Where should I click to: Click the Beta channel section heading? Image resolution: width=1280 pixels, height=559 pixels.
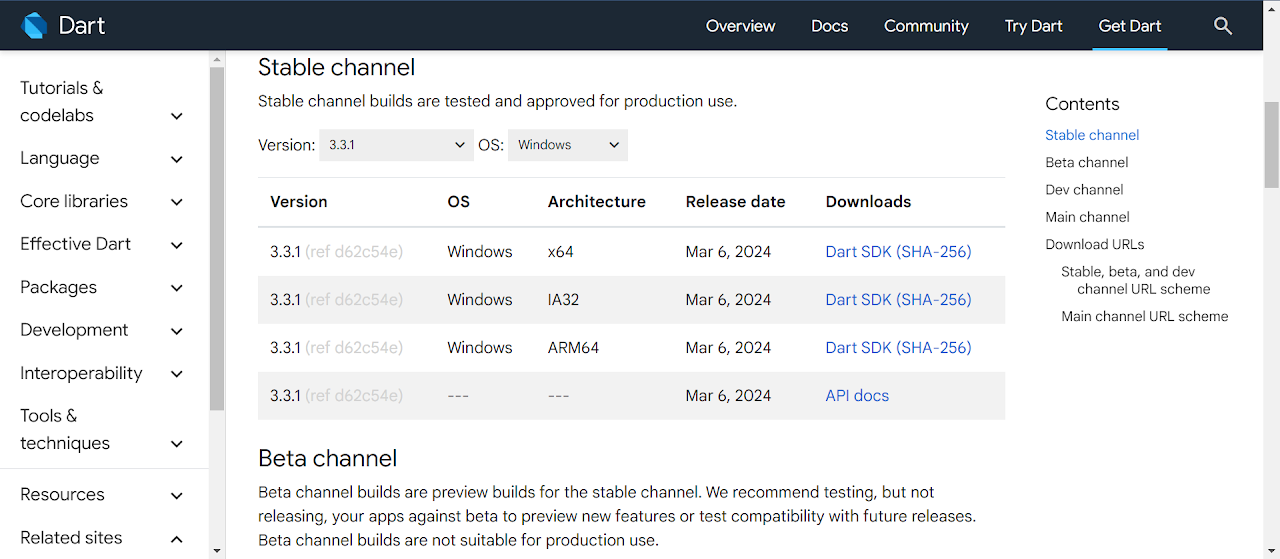click(x=327, y=458)
